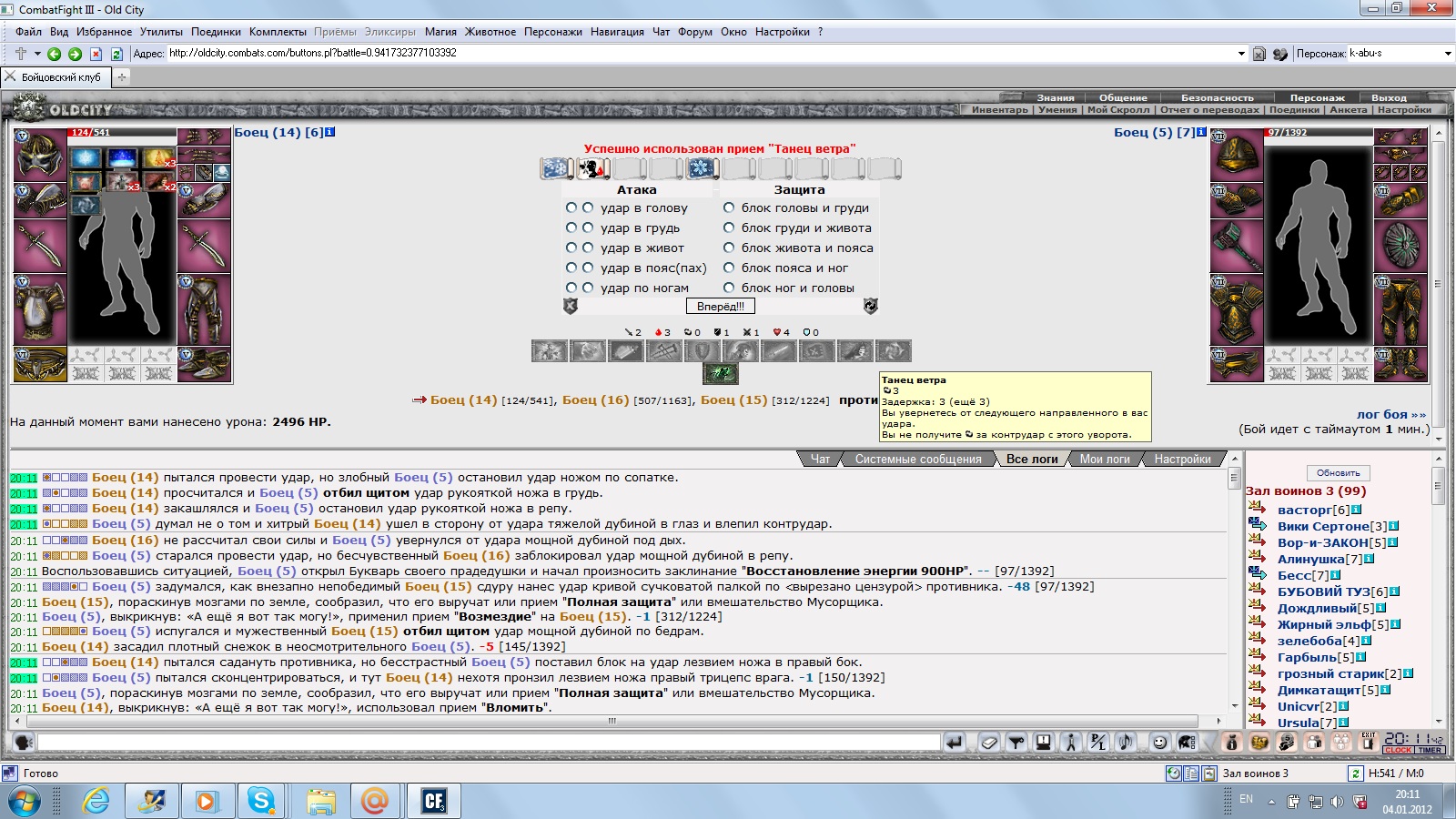Select defense radio блок головы и груди
Image resolution: width=1456 pixels, height=819 pixels.
pos(729,207)
